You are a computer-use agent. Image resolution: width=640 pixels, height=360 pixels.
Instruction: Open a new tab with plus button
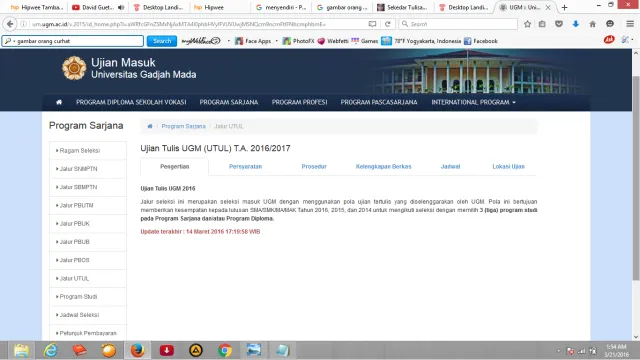[x=564, y=7]
